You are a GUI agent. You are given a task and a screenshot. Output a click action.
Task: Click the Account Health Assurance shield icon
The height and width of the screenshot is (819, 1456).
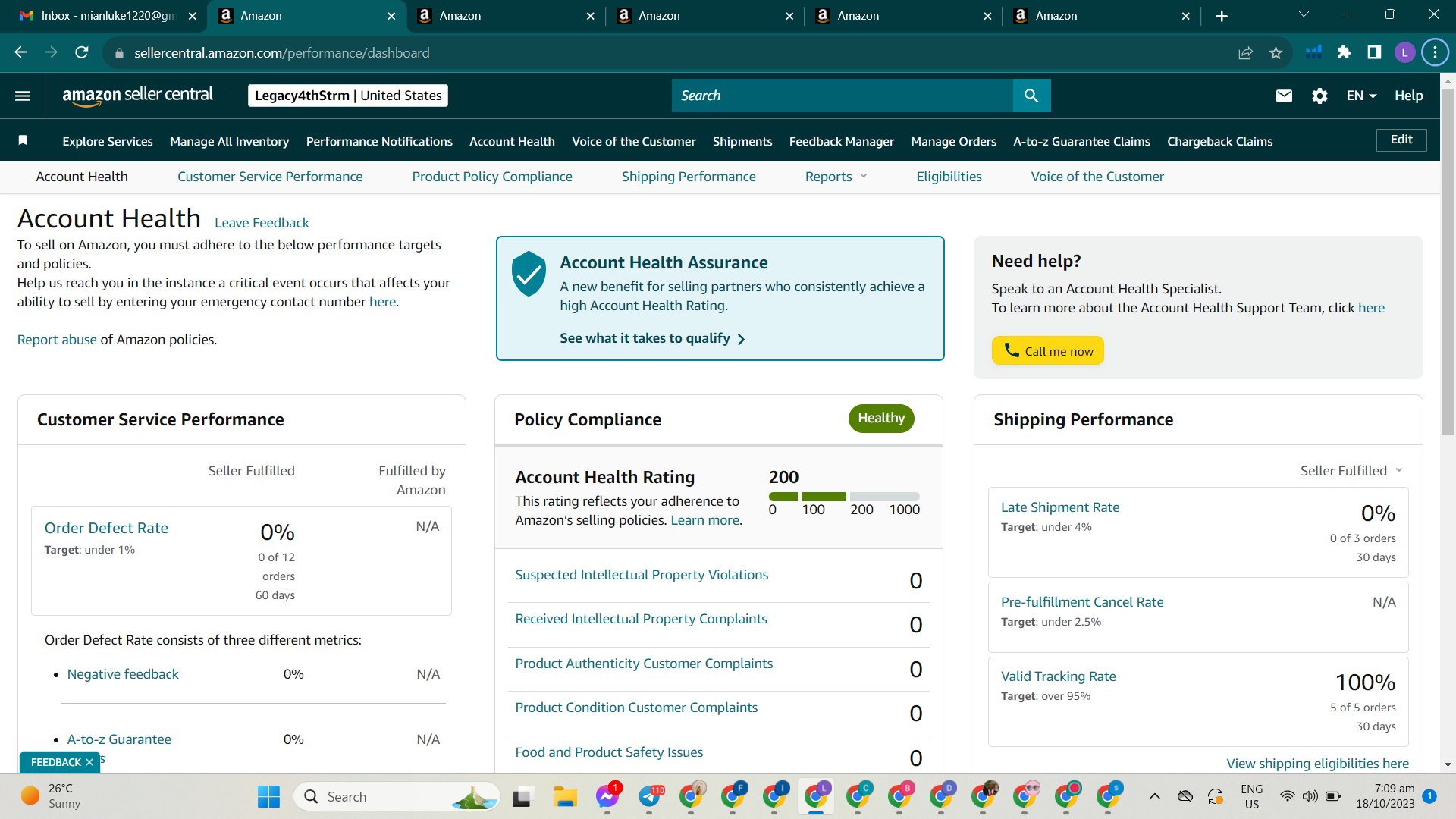click(x=529, y=274)
